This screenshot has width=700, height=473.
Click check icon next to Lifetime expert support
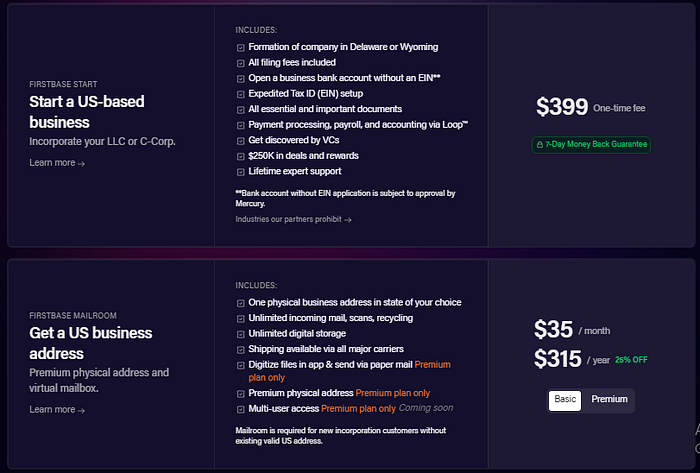click(x=241, y=172)
